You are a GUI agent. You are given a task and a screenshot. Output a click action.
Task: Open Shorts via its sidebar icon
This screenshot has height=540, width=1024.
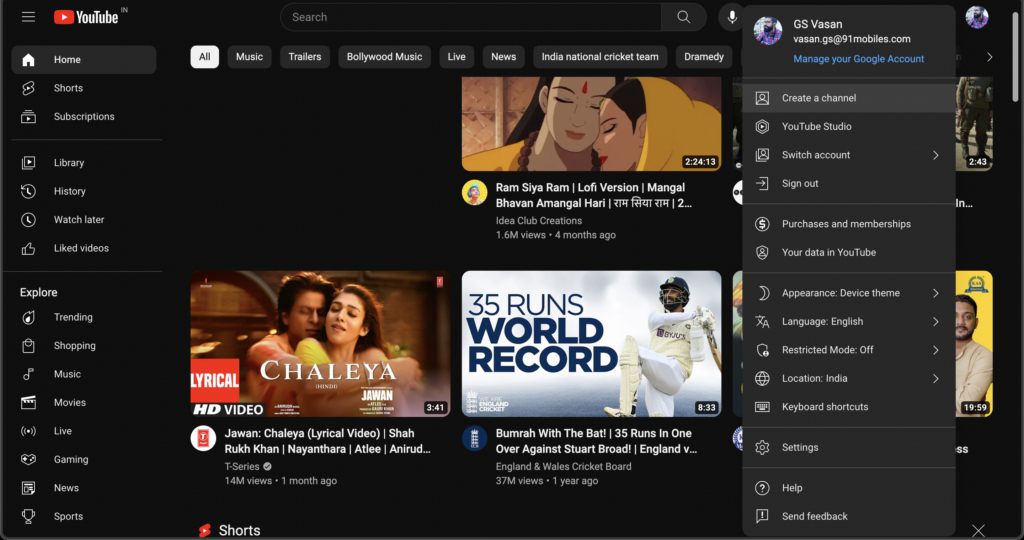point(28,88)
